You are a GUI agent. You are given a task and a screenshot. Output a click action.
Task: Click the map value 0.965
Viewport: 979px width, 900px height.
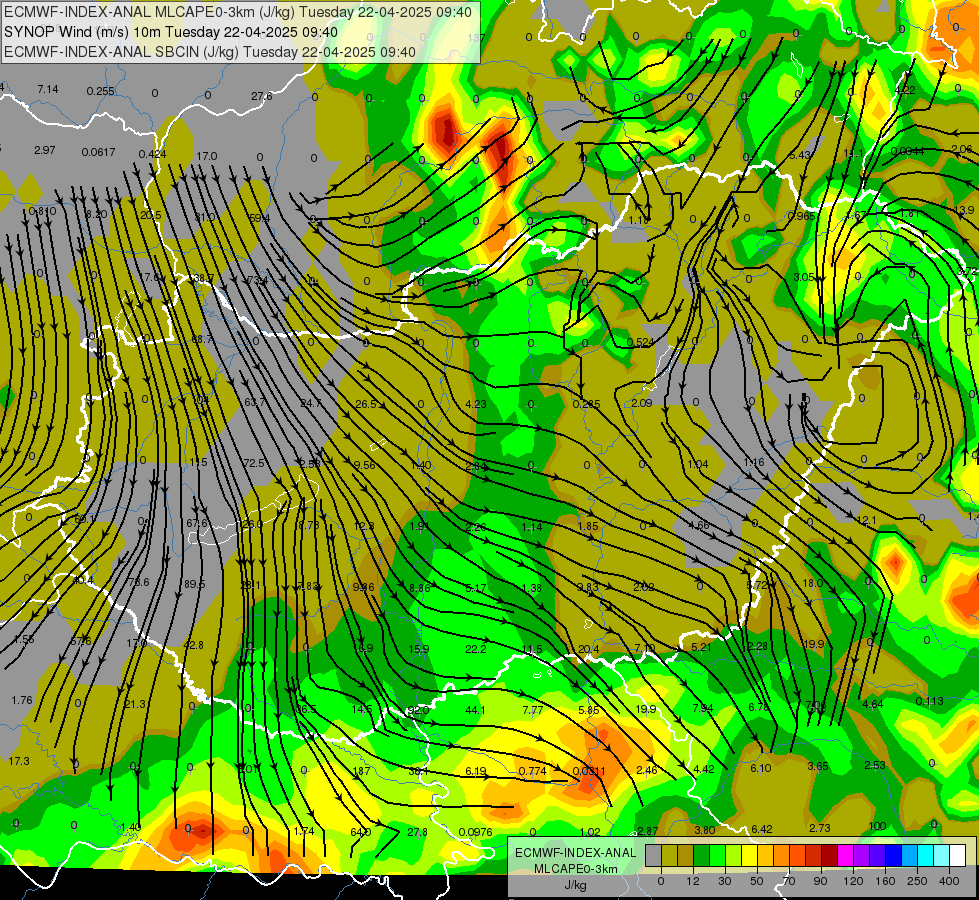pyautogui.click(x=802, y=216)
